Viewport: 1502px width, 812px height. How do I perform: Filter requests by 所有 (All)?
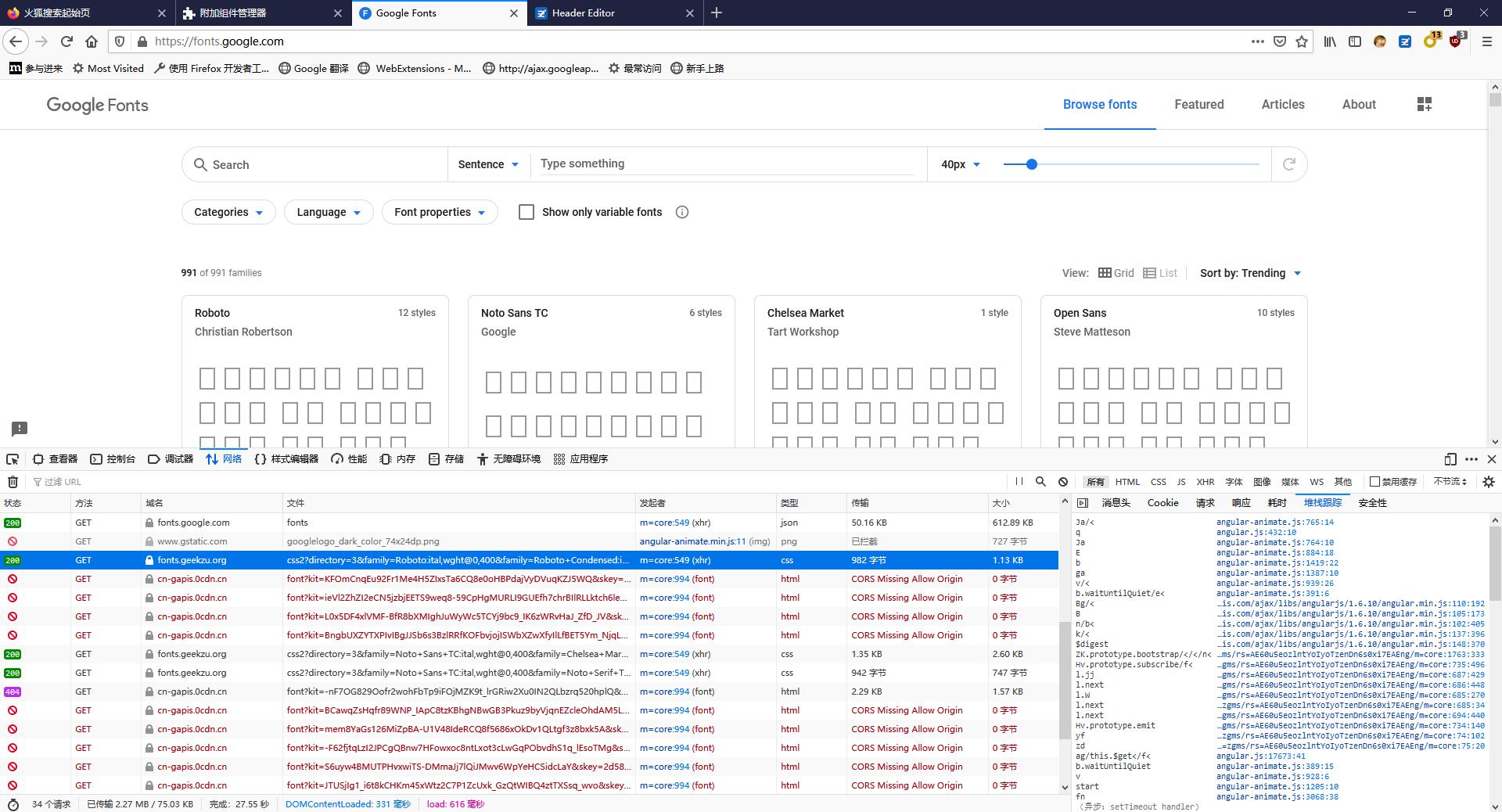point(1095,482)
